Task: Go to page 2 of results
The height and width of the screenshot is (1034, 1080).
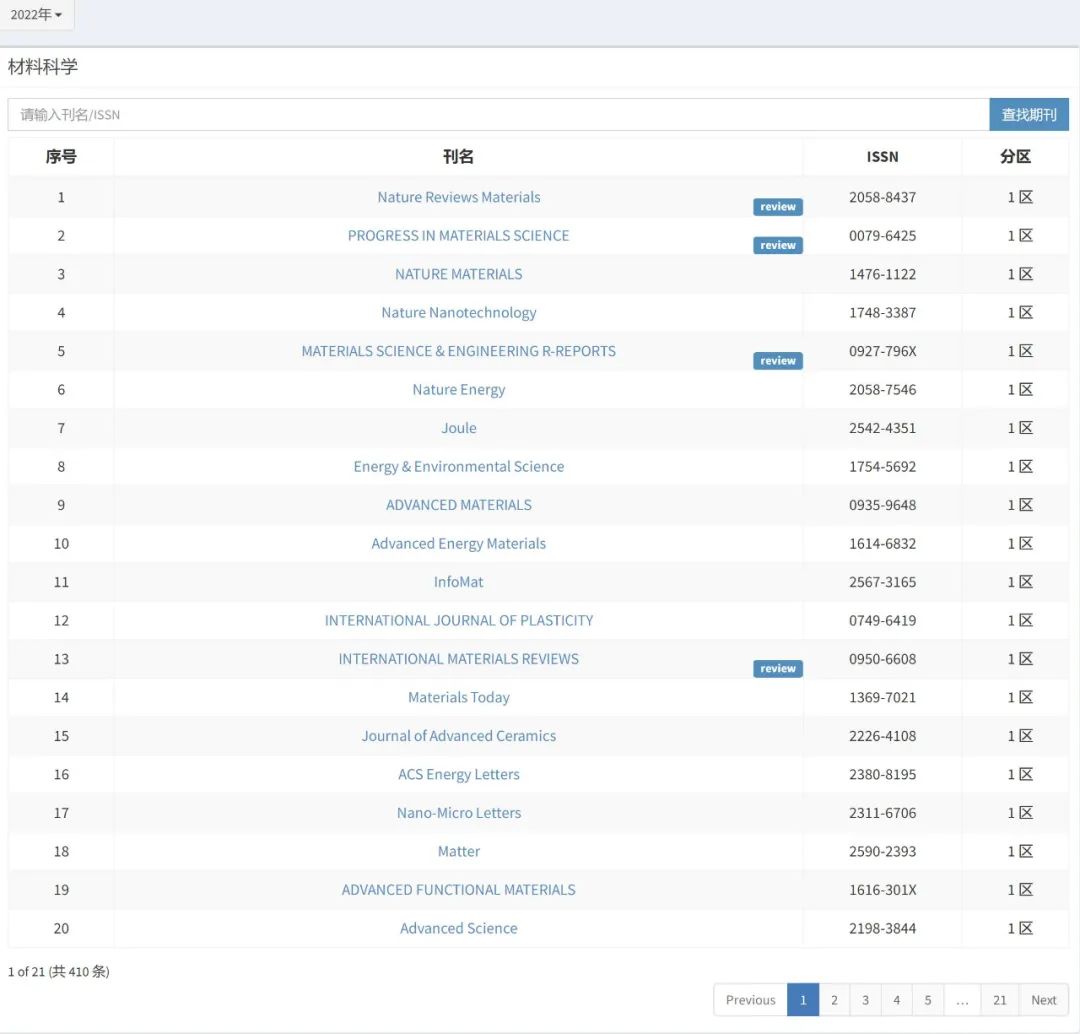Action: [x=834, y=1000]
